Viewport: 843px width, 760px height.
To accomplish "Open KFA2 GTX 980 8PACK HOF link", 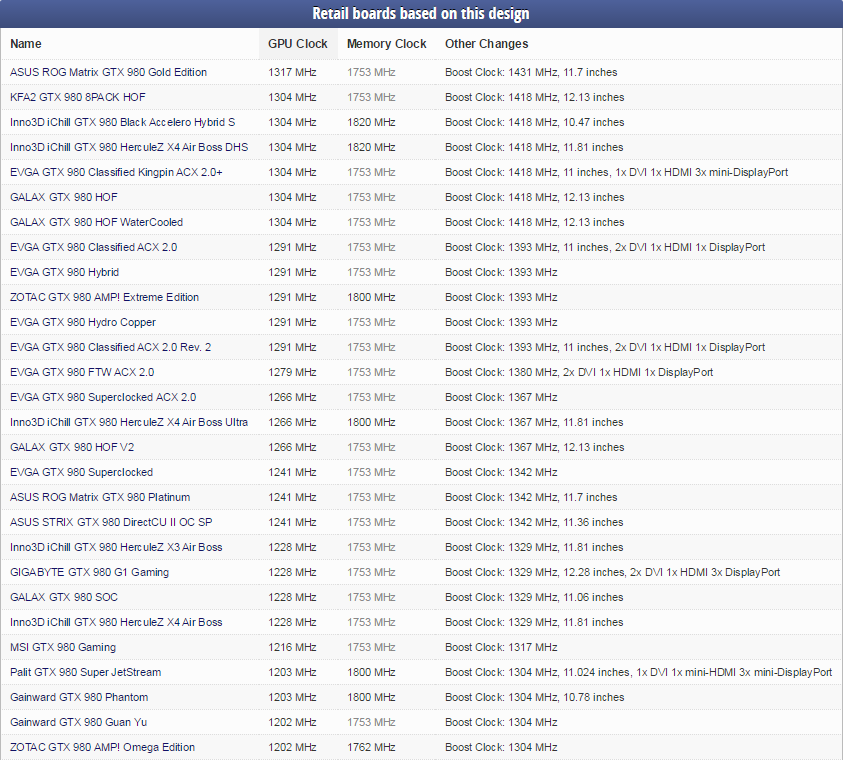I will click(x=77, y=97).
